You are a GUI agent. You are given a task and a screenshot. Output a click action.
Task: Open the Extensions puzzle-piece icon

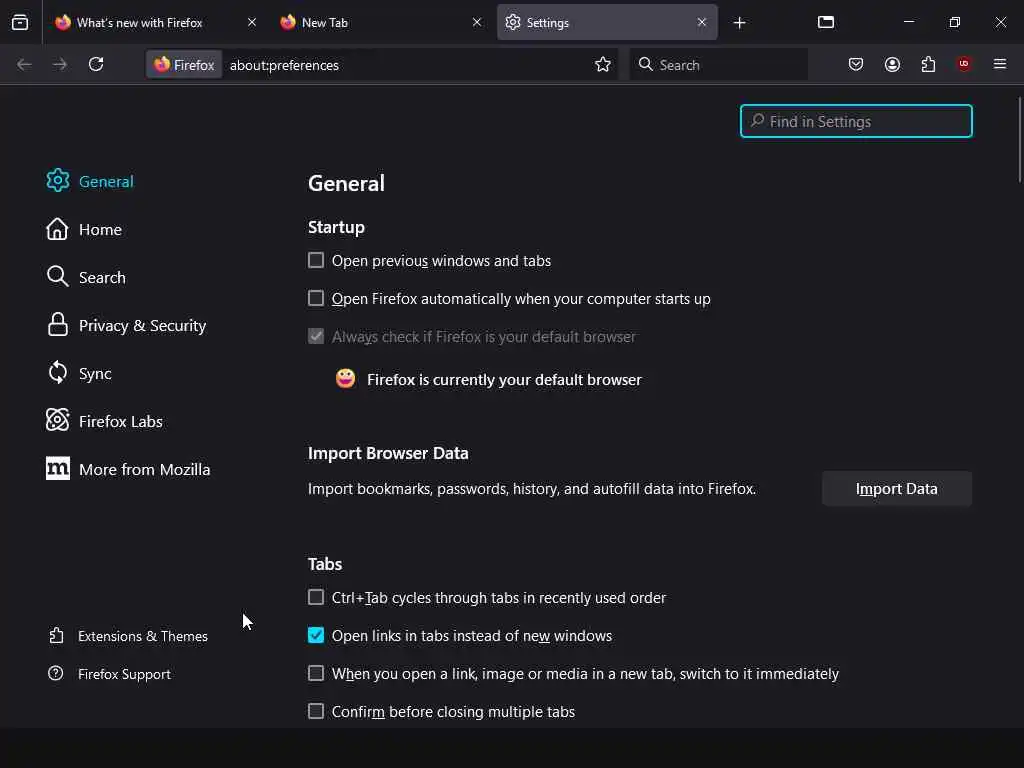[928, 64]
